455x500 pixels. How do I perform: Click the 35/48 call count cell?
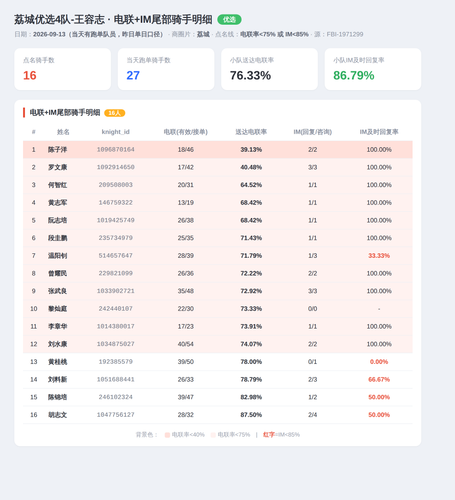[186, 291]
